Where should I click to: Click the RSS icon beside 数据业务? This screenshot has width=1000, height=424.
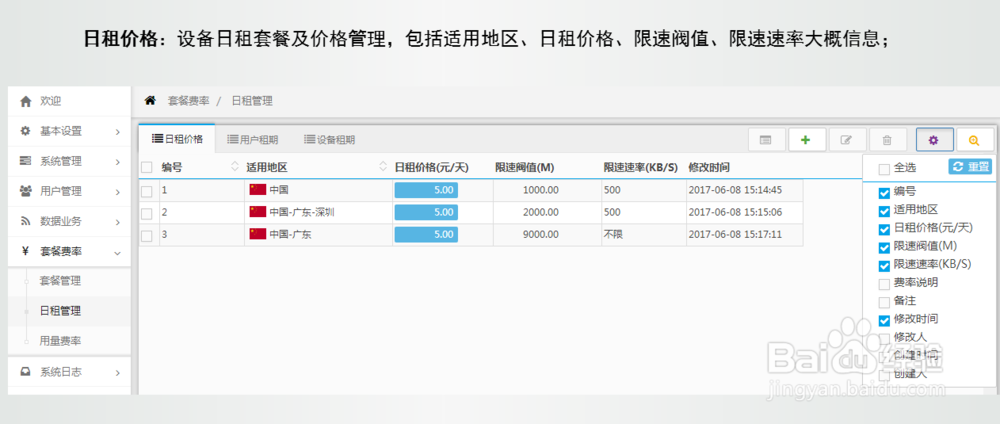click(26, 221)
